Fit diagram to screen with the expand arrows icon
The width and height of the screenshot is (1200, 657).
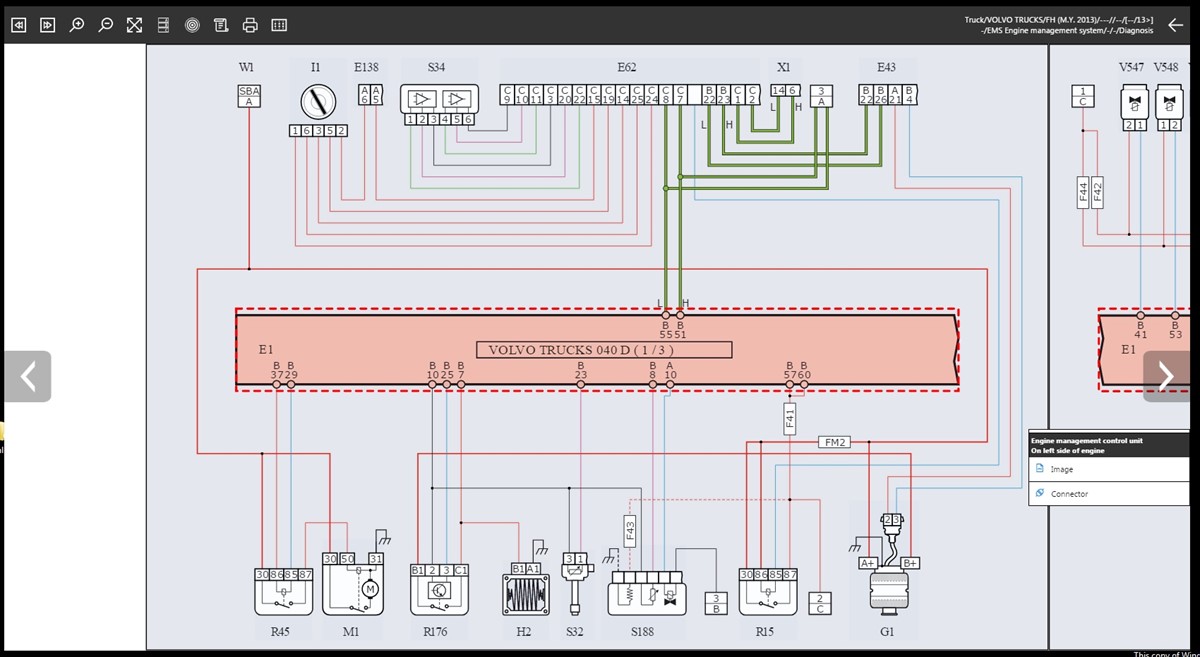pyautogui.click(x=134, y=25)
